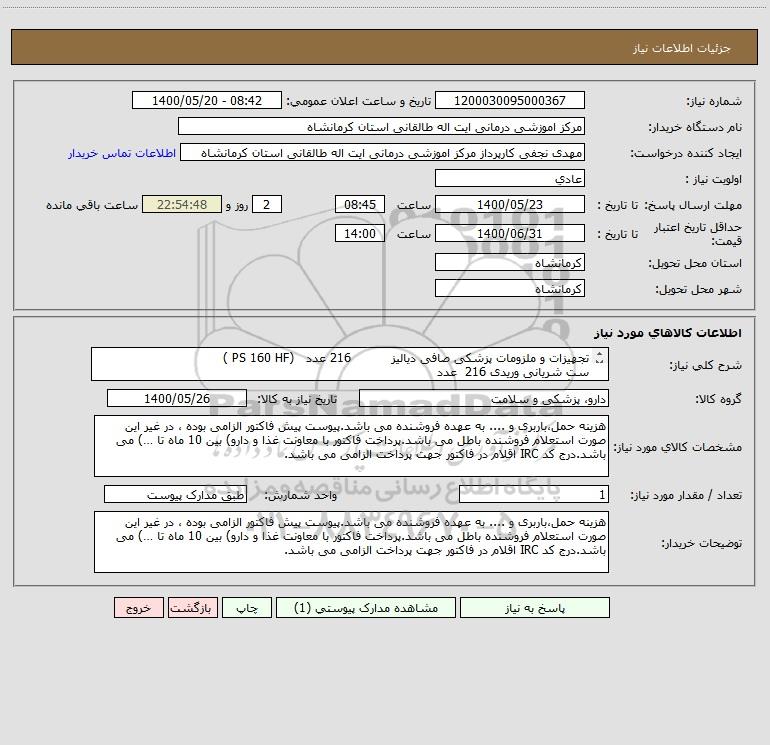
Task: Click the label گروه کالا
Action: [x=718, y=399]
